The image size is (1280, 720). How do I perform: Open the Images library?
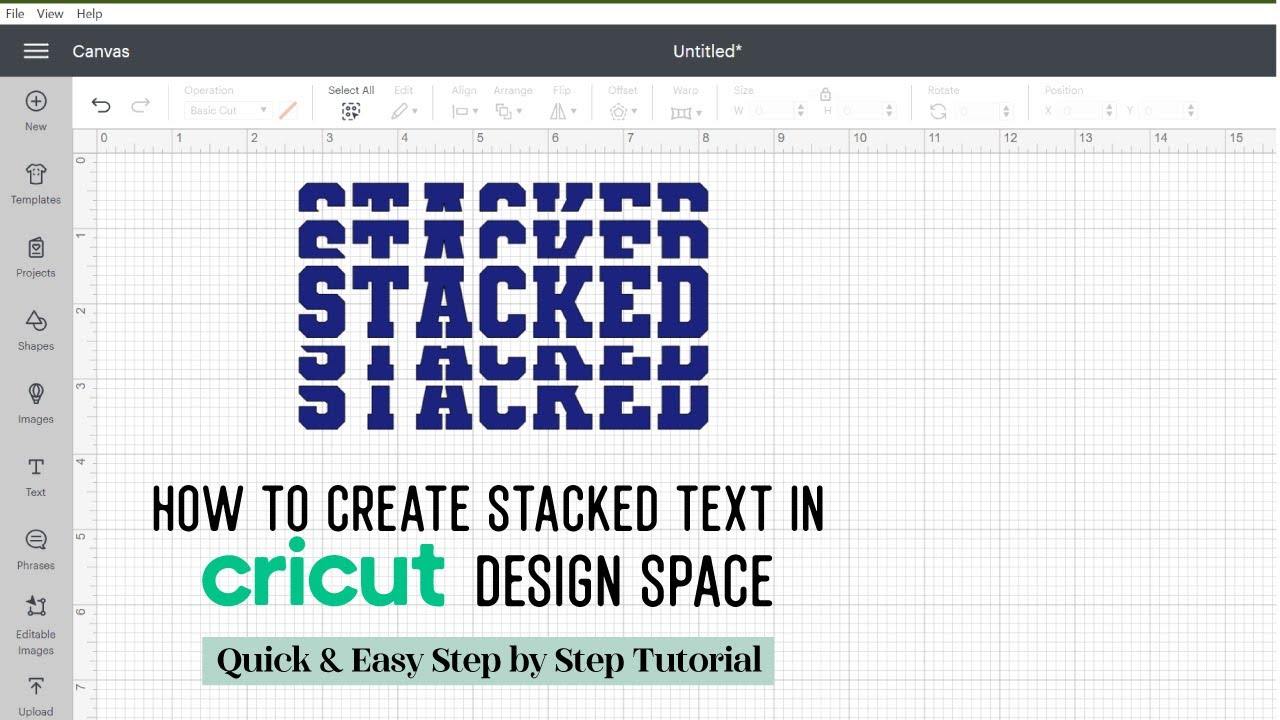[36, 403]
